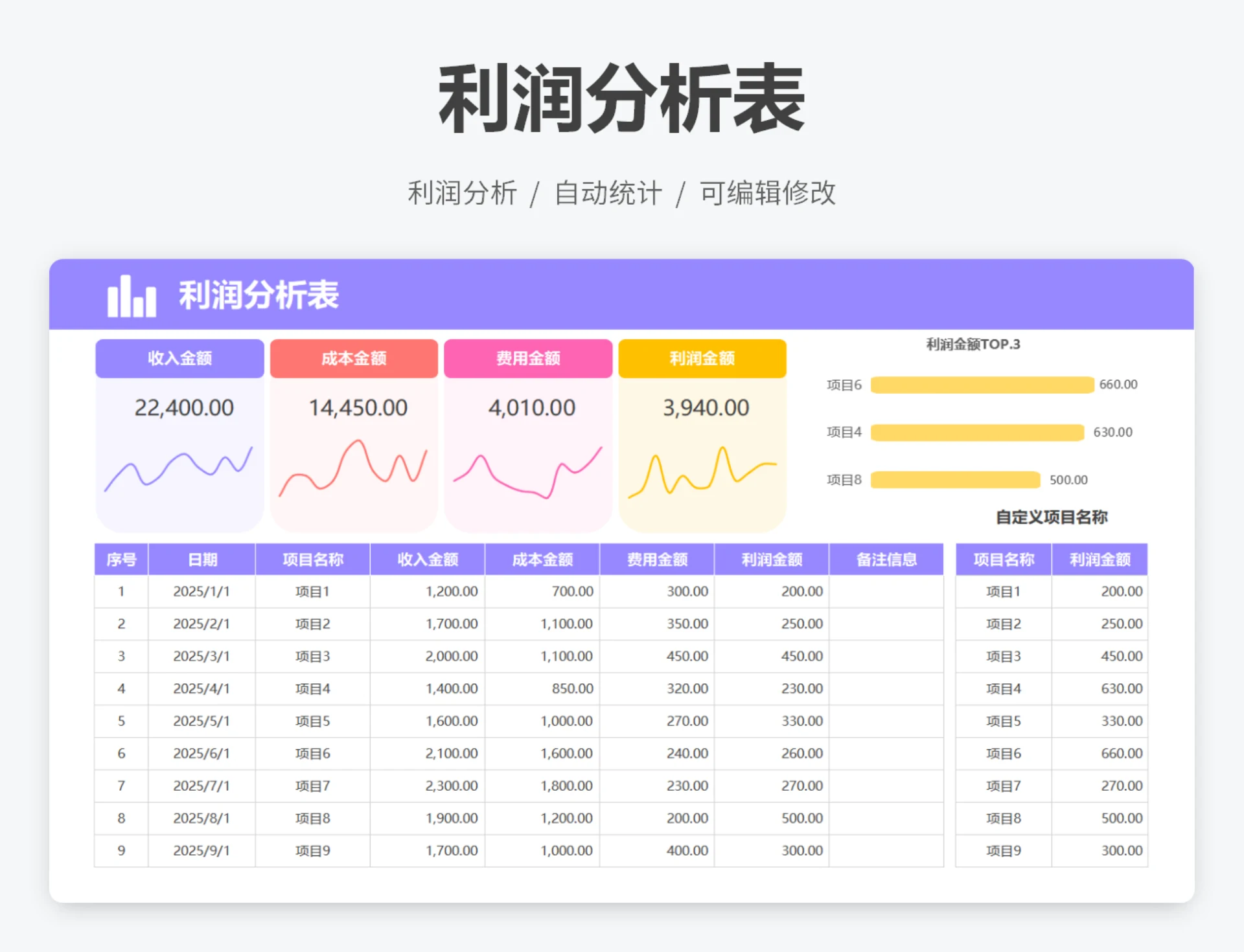Image resolution: width=1244 pixels, height=952 pixels.
Task: Select the 序号 header in the main table
Action: [121, 559]
